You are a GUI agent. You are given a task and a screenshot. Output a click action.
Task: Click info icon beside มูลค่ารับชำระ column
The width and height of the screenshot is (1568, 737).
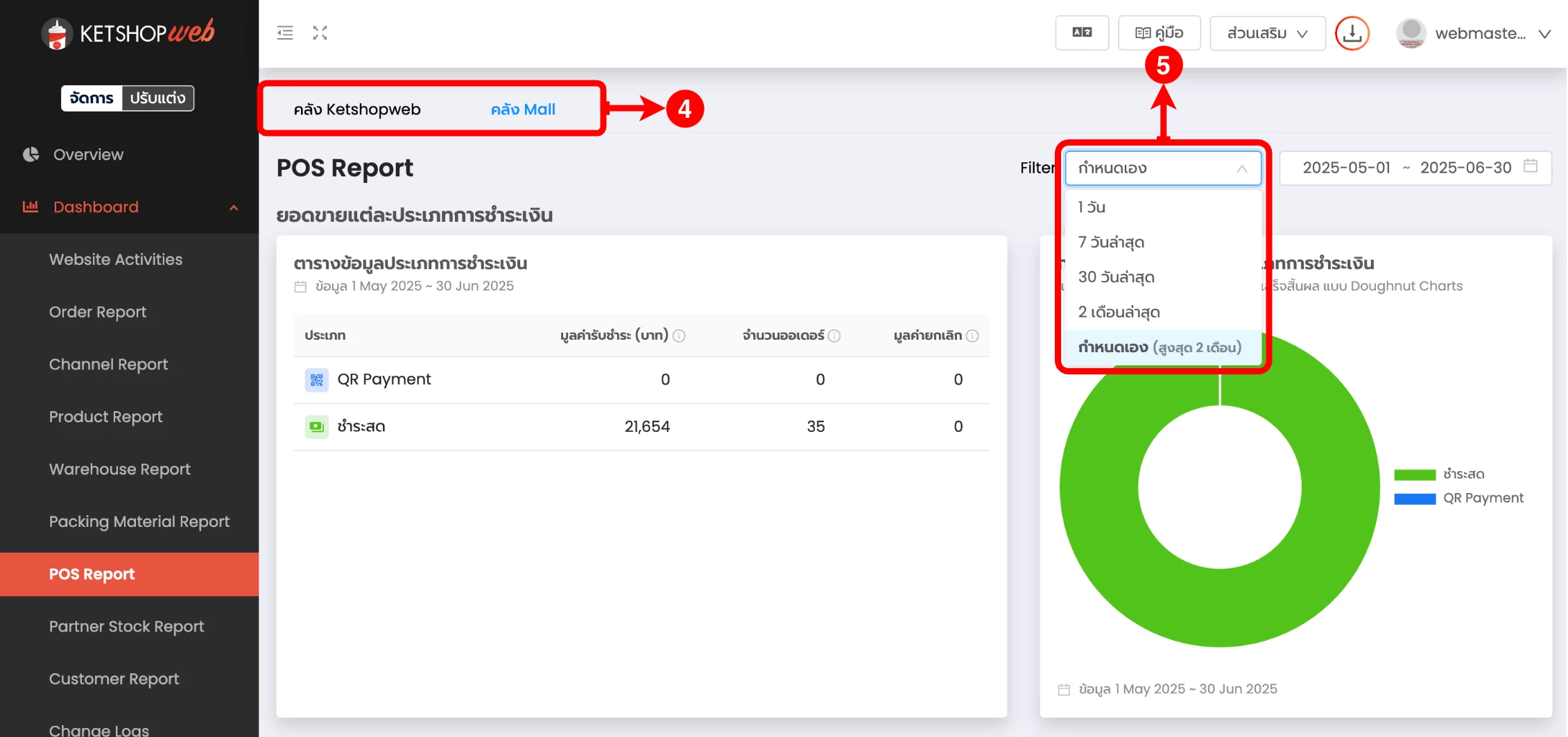click(680, 336)
